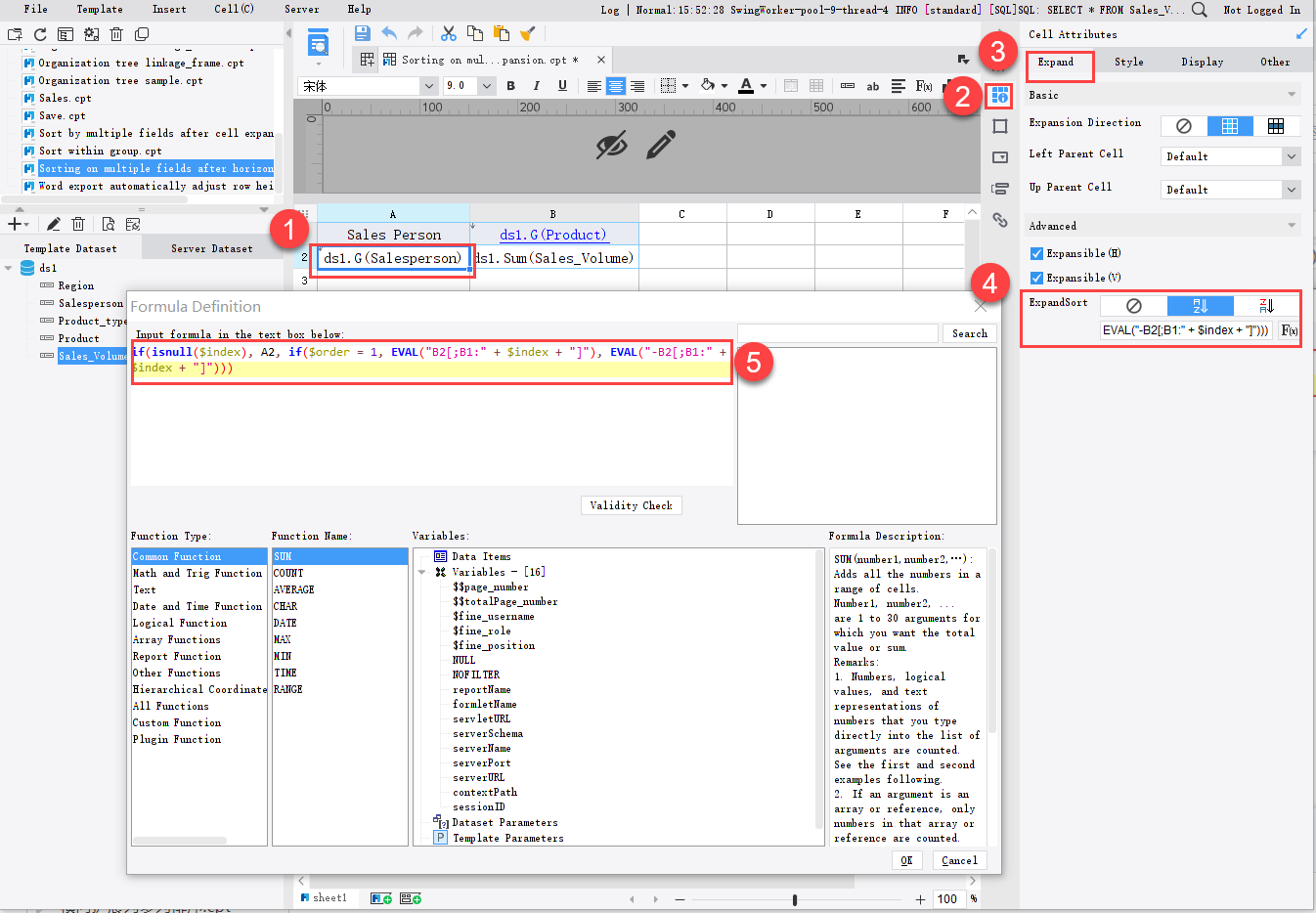Uncheck the Expansible (V) checkbox
Screen dimensions: 1316x913
(x=1036, y=278)
